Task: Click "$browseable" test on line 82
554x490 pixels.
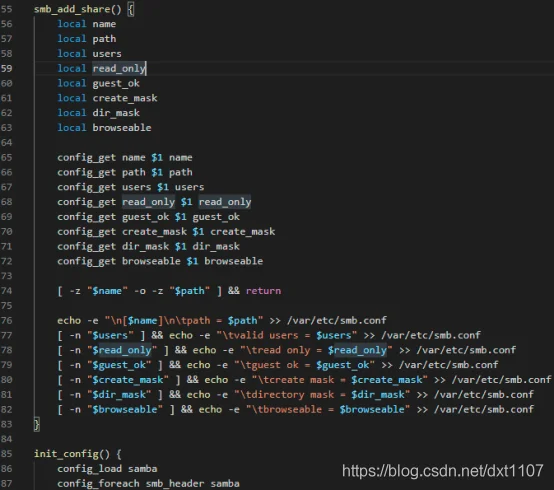Action: point(125,409)
